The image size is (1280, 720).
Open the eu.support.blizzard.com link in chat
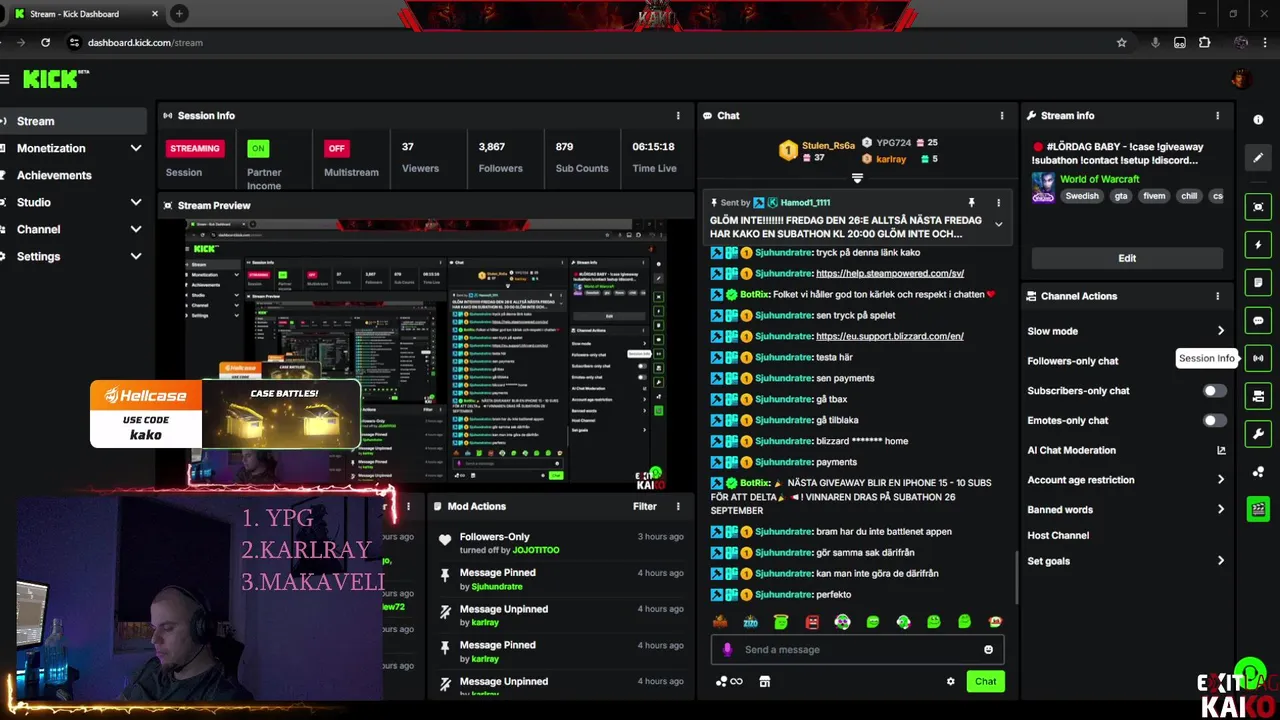click(x=889, y=336)
